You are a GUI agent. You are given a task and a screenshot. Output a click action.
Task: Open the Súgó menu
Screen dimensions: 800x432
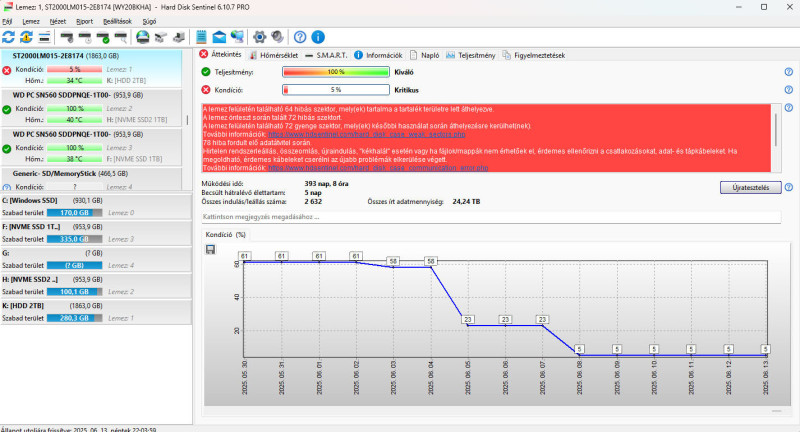pyautogui.click(x=149, y=21)
